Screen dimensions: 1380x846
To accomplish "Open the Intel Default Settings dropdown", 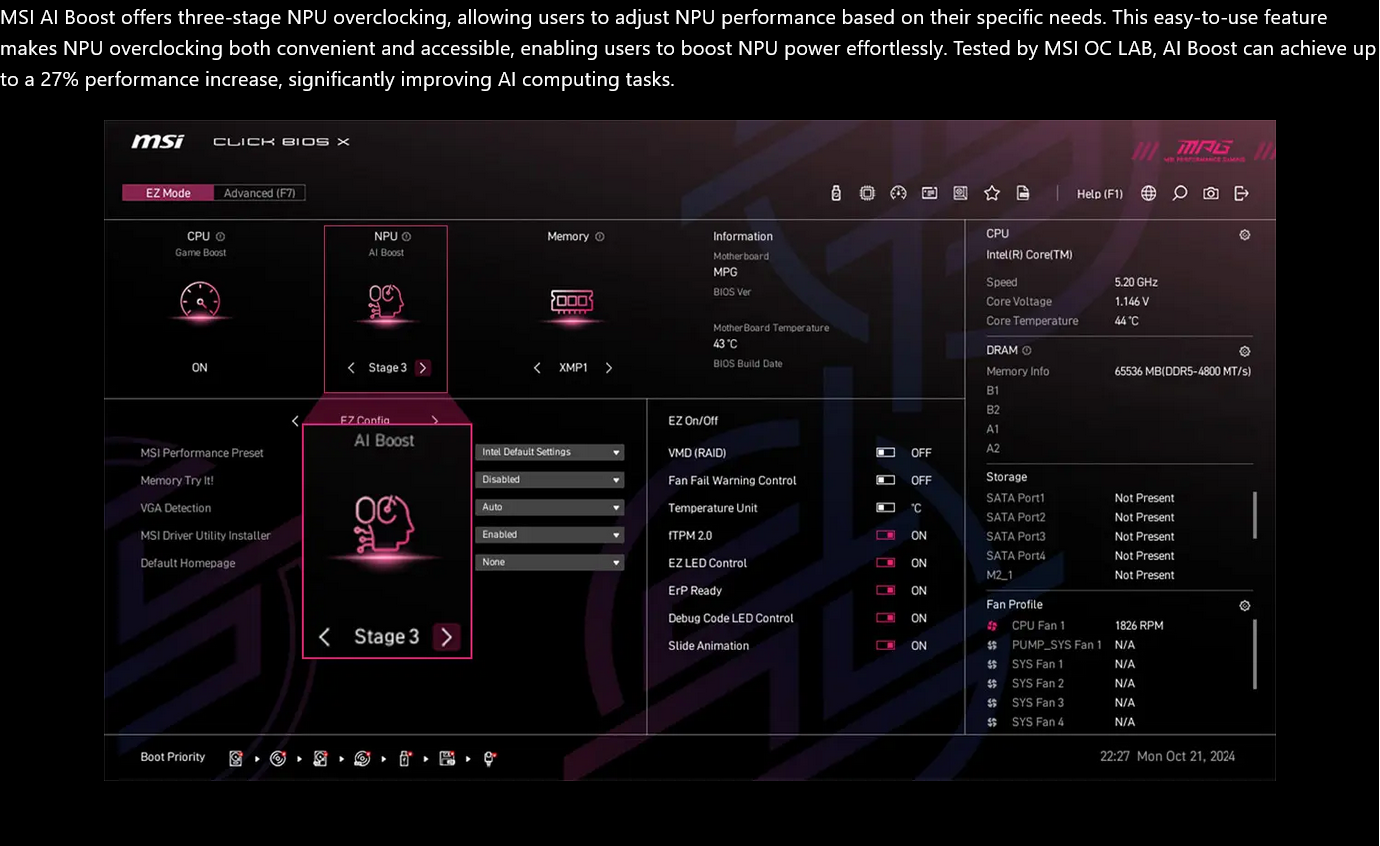I will click(x=549, y=452).
